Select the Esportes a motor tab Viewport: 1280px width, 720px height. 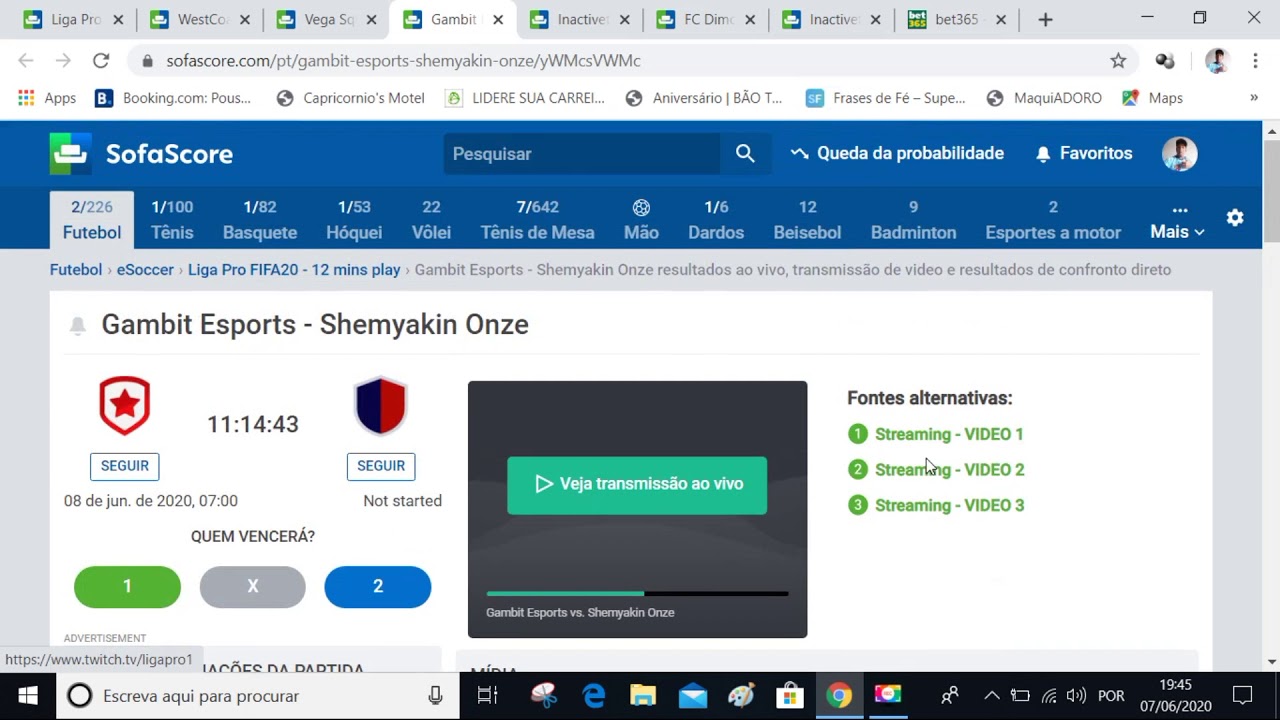pos(1053,220)
